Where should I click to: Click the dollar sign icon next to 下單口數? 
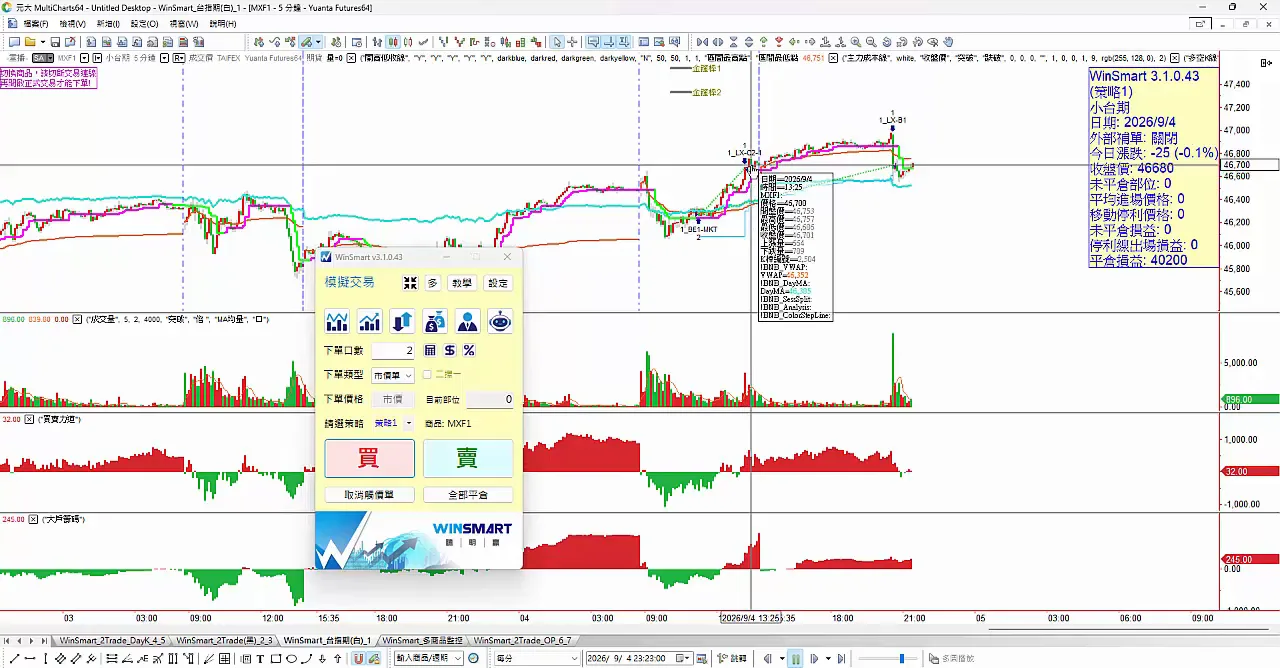[449, 350]
